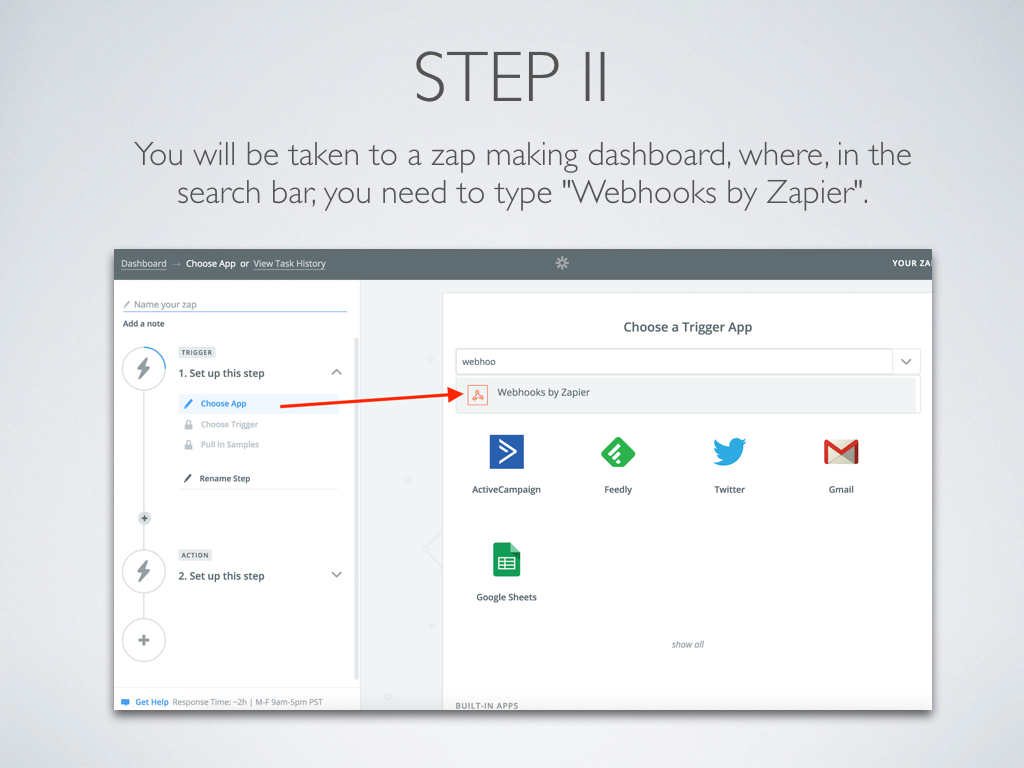Click the Zapier gear logo in header
The height and width of the screenshot is (768, 1024).
tap(562, 263)
